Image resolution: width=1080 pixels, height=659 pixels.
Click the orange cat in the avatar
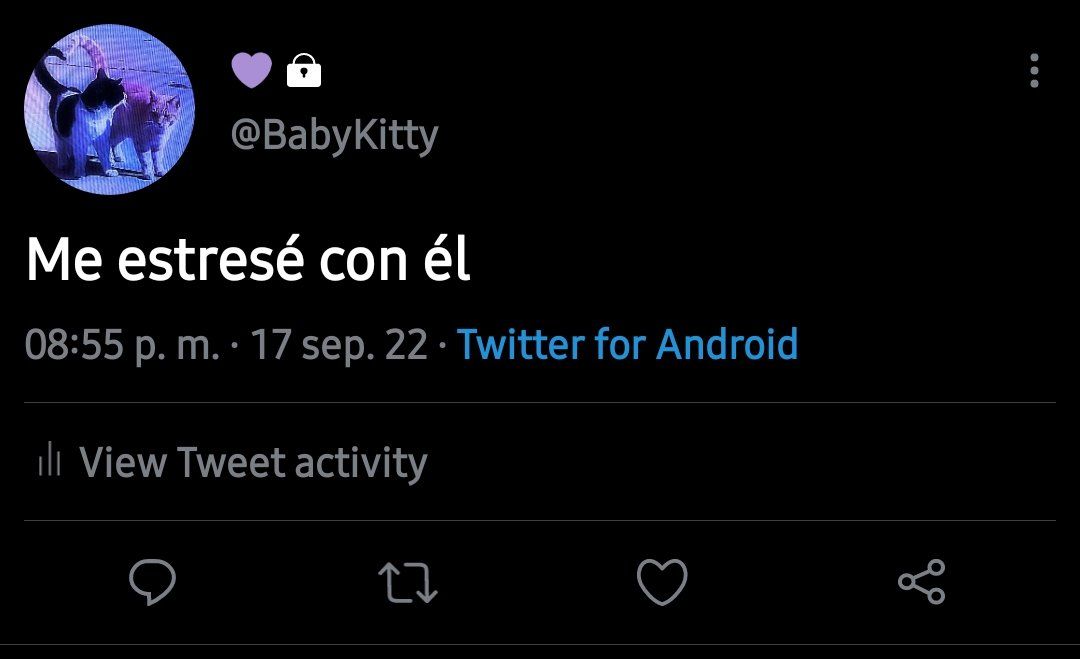pyautogui.click(x=146, y=127)
